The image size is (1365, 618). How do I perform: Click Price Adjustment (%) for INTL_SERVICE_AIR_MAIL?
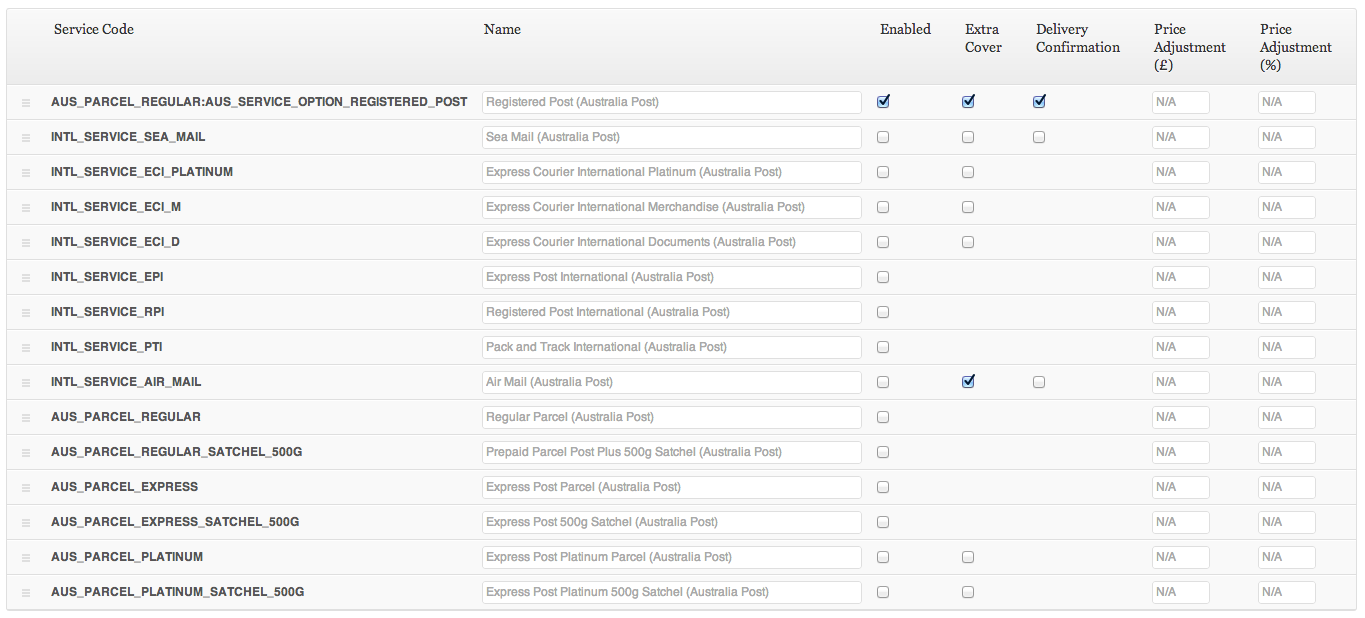coord(1287,382)
